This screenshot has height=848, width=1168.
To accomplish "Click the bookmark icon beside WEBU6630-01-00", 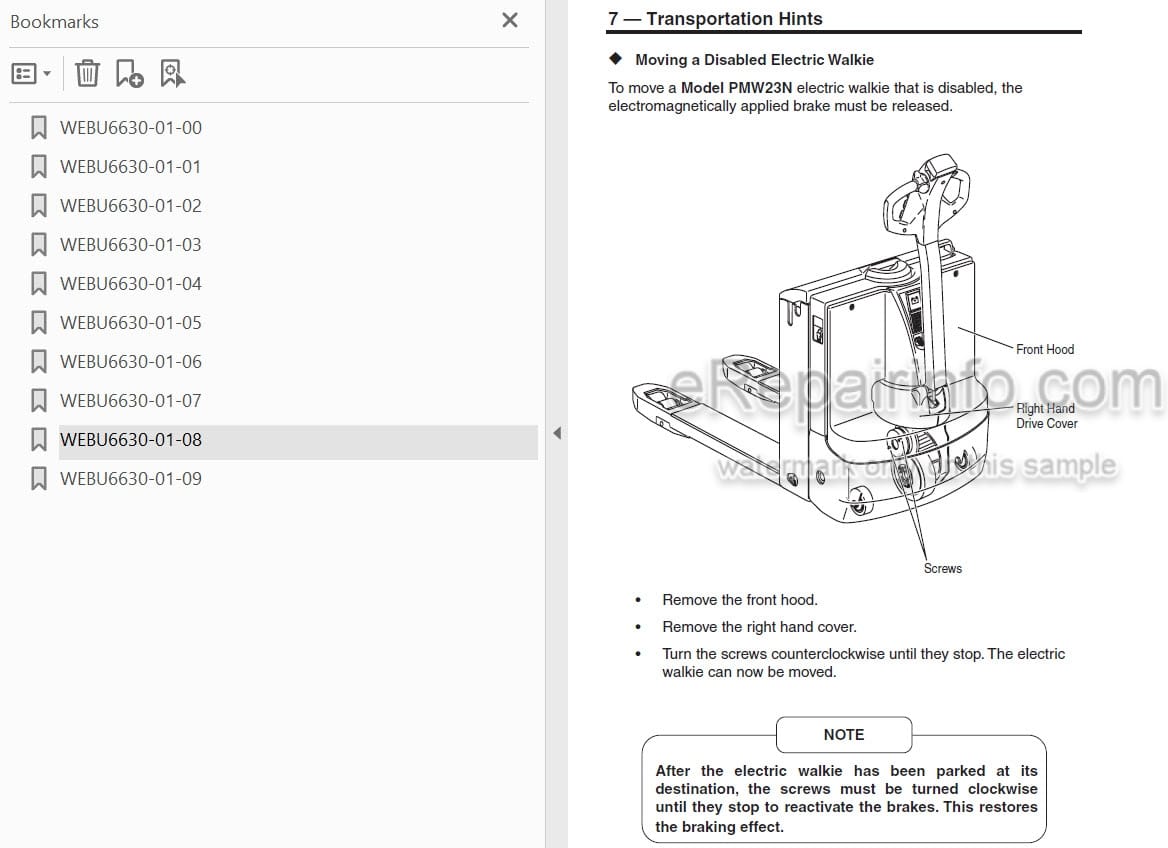I will tap(39, 127).
